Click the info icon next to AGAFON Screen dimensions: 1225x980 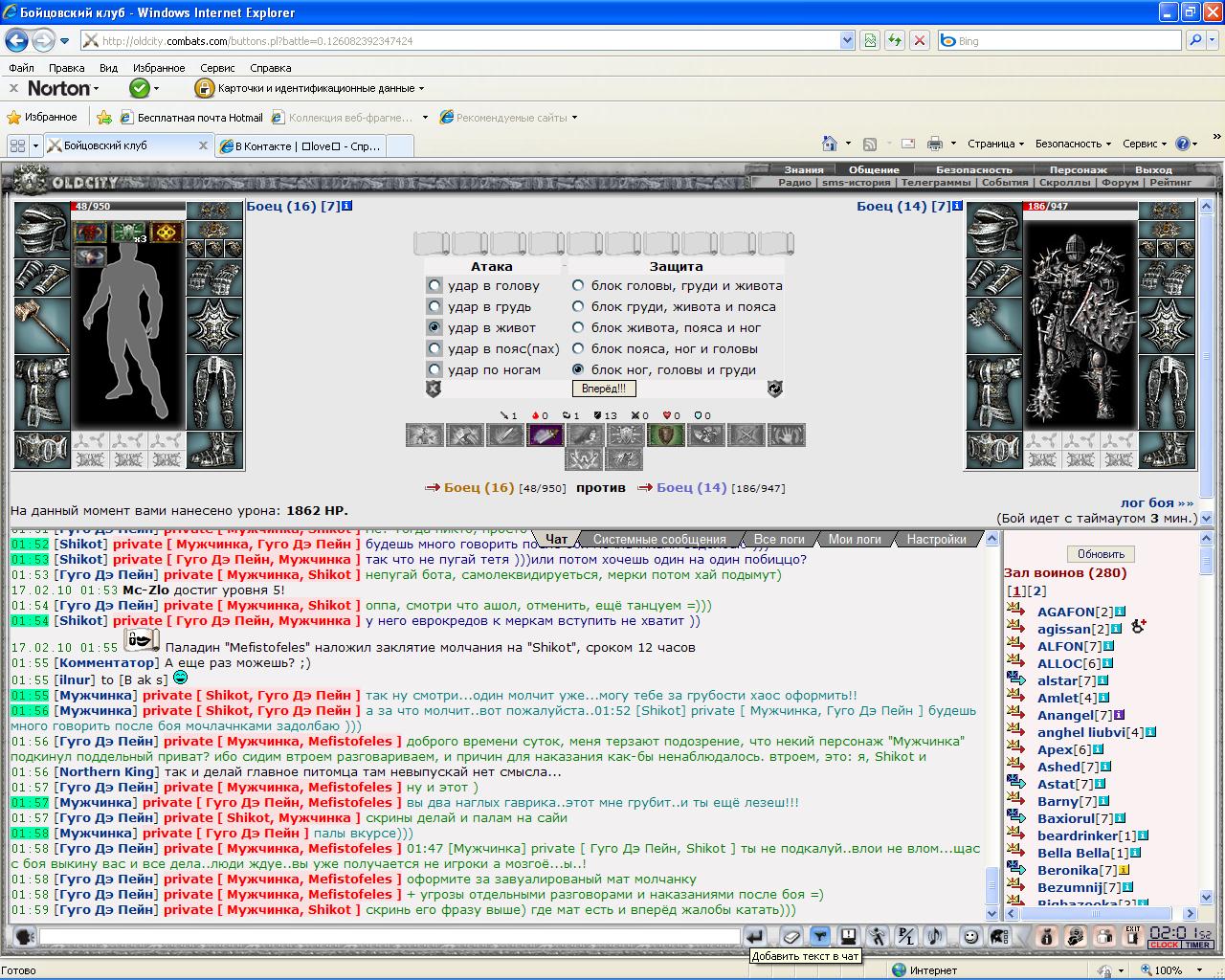1120,612
